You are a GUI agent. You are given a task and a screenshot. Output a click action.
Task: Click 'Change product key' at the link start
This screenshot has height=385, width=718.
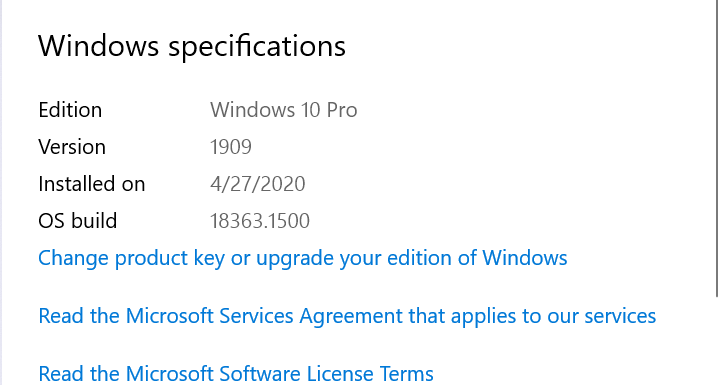pos(131,258)
